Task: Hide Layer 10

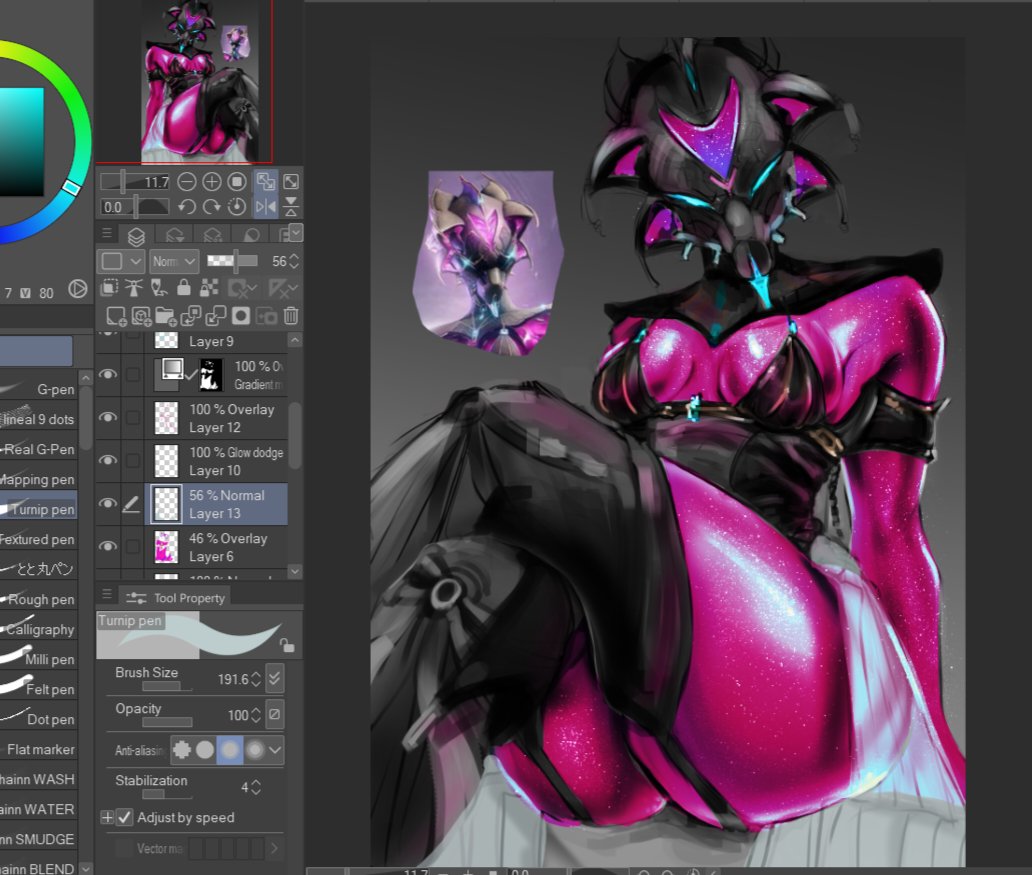Action: (107, 460)
